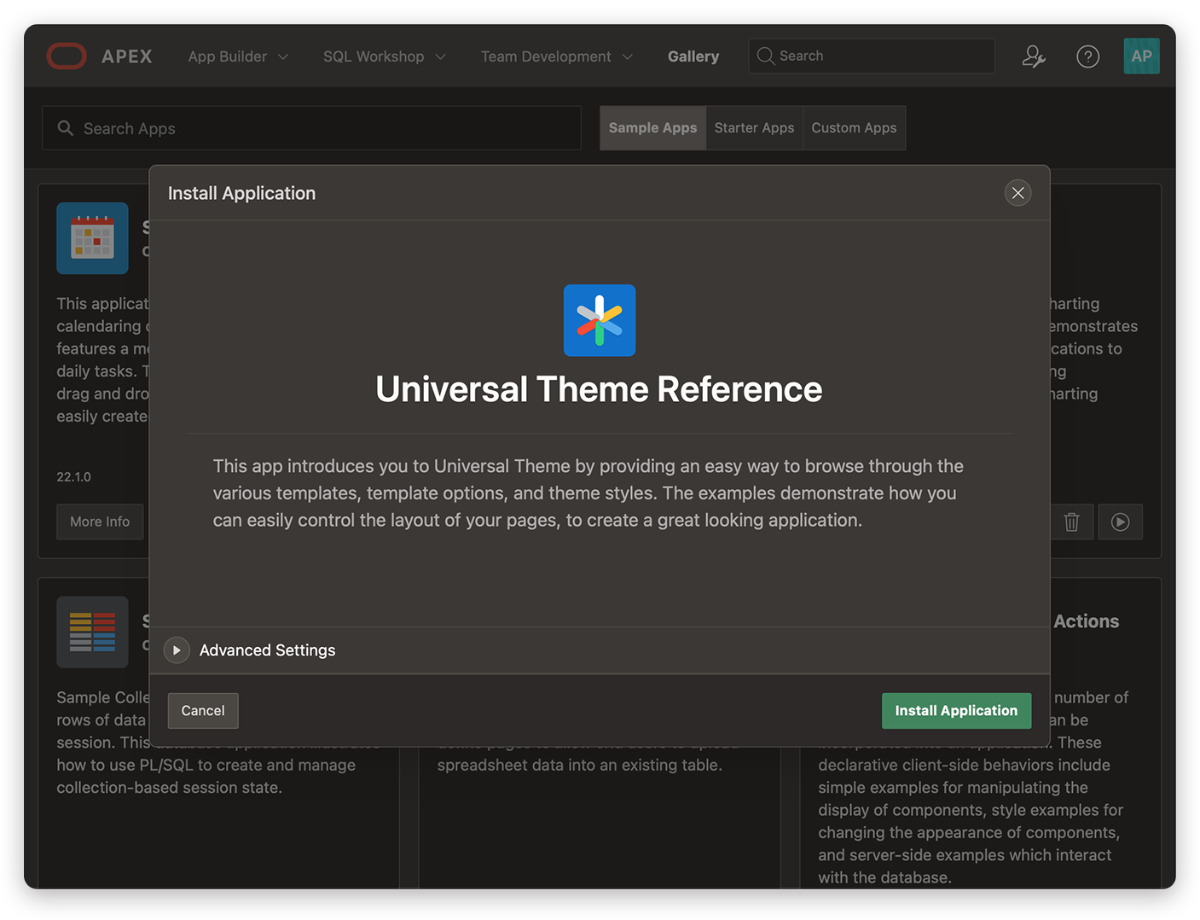
Task: Go to the Gallery menu item
Action: [x=693, y=57]
